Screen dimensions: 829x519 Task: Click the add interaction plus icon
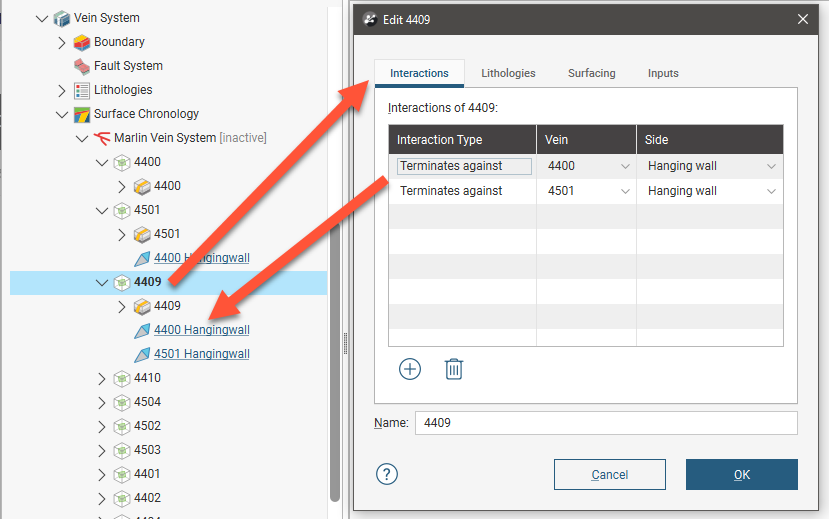410,369
